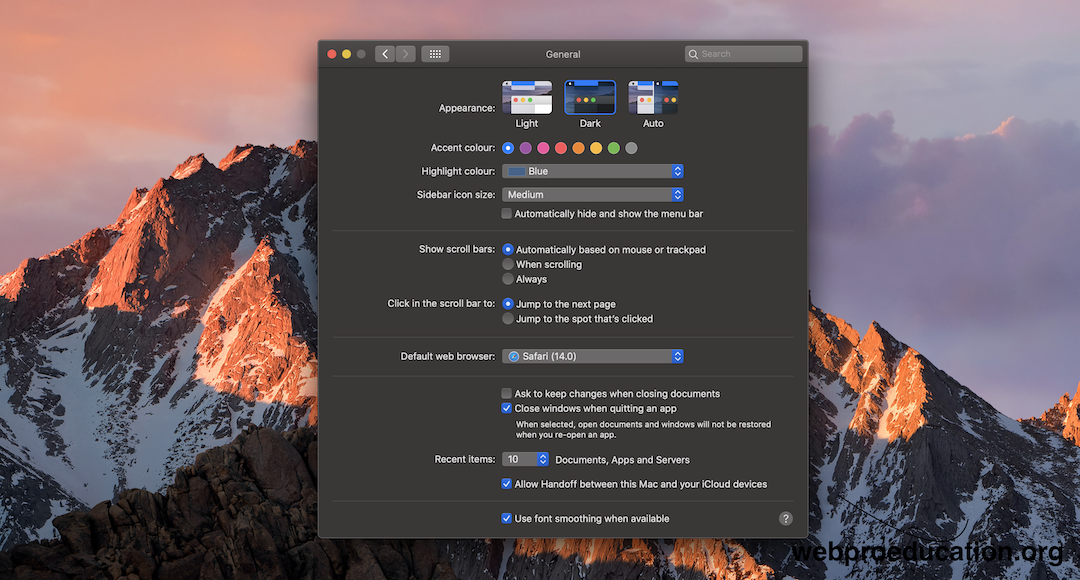
Task: Show all preferences grid icon
Action: click(435, 54)
